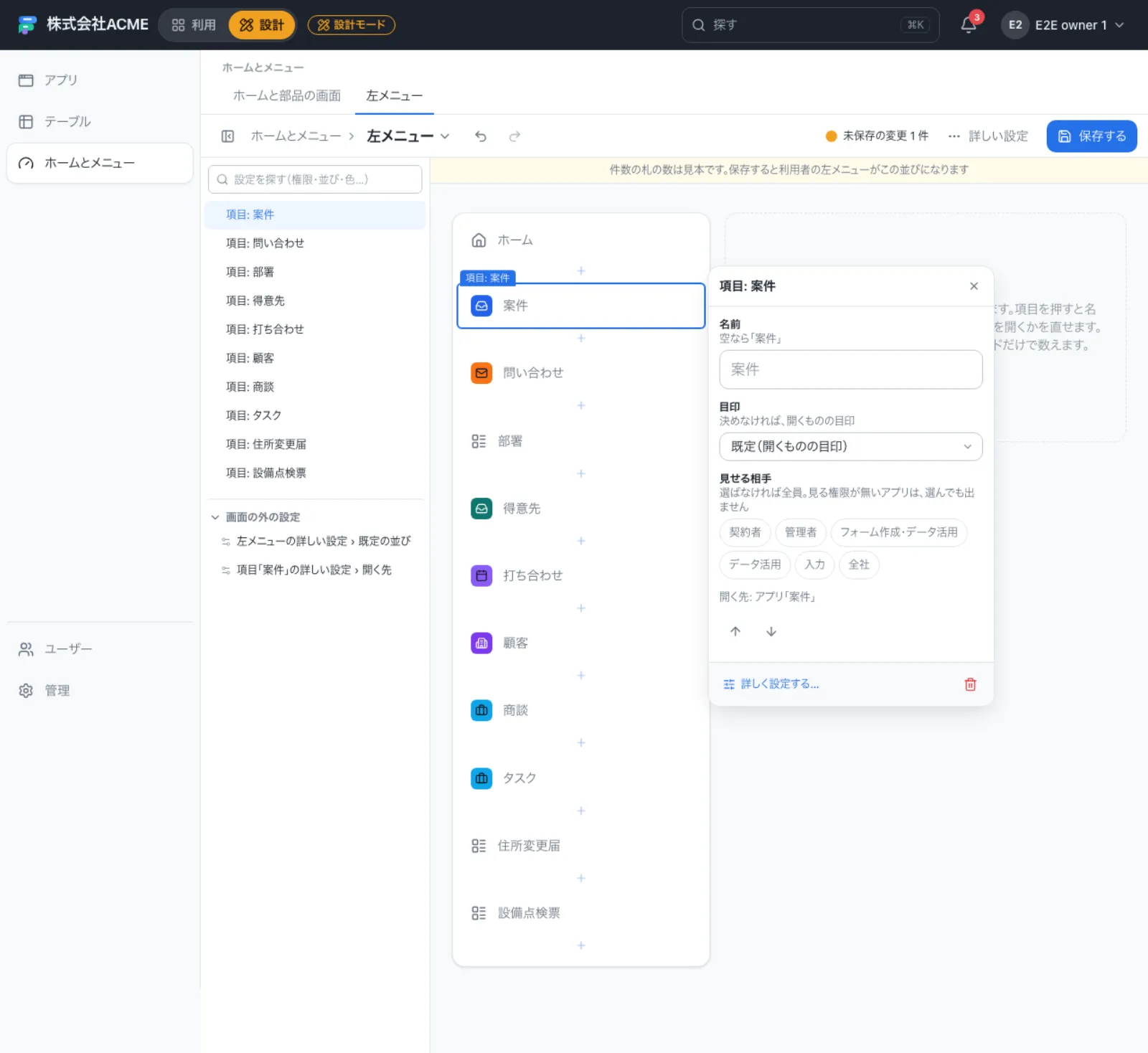Click the undo arrow icon

coord(481,136)
